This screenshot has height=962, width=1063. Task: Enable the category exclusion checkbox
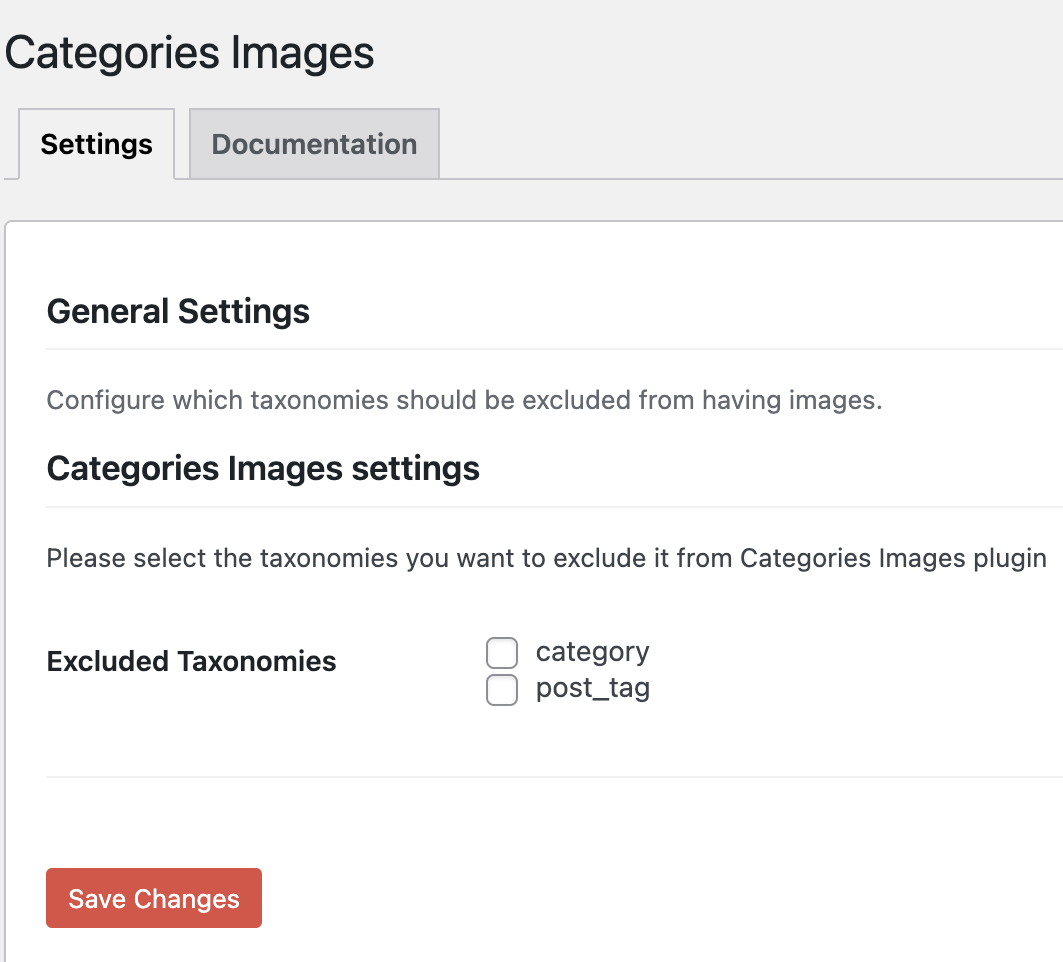[502, 653]
